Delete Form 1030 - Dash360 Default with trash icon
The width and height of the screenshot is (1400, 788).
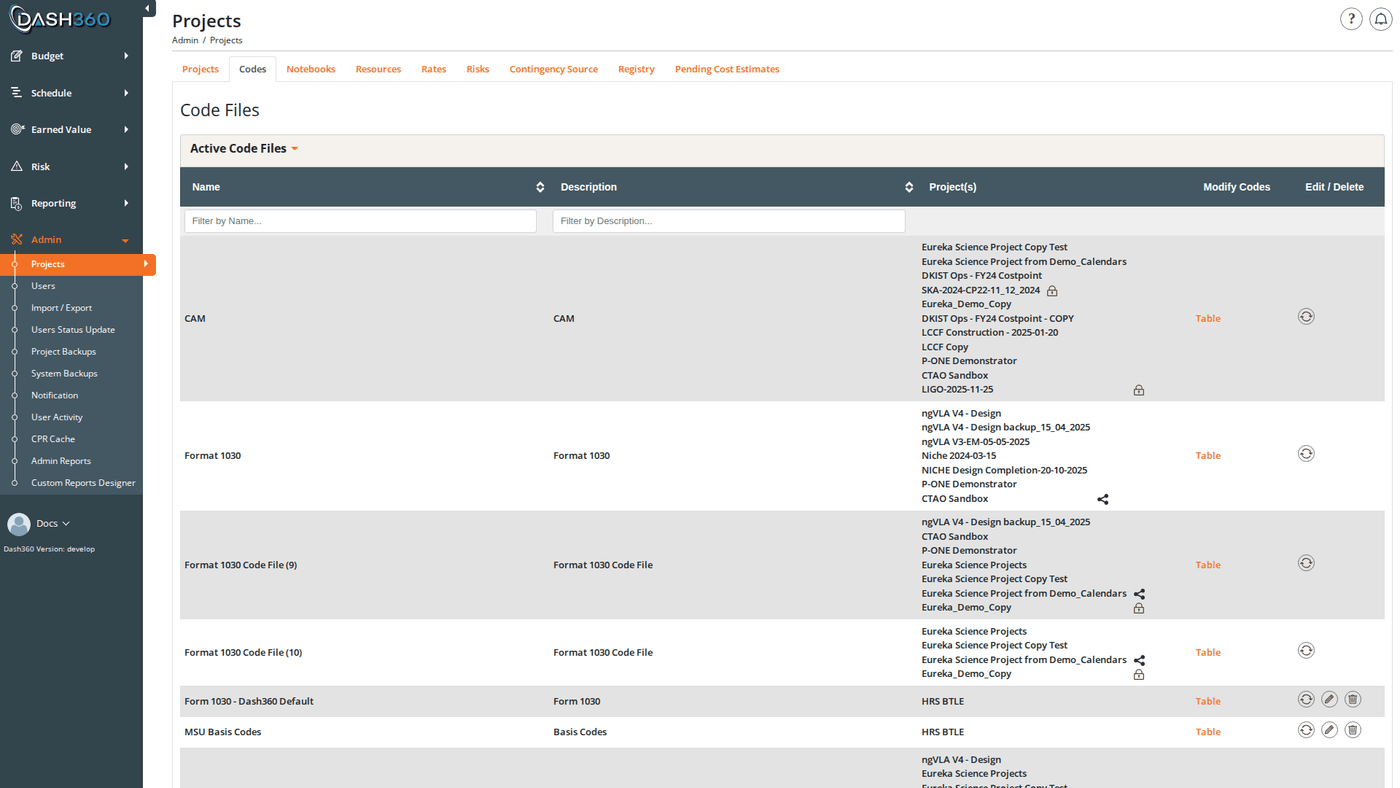click(1353, 699)
